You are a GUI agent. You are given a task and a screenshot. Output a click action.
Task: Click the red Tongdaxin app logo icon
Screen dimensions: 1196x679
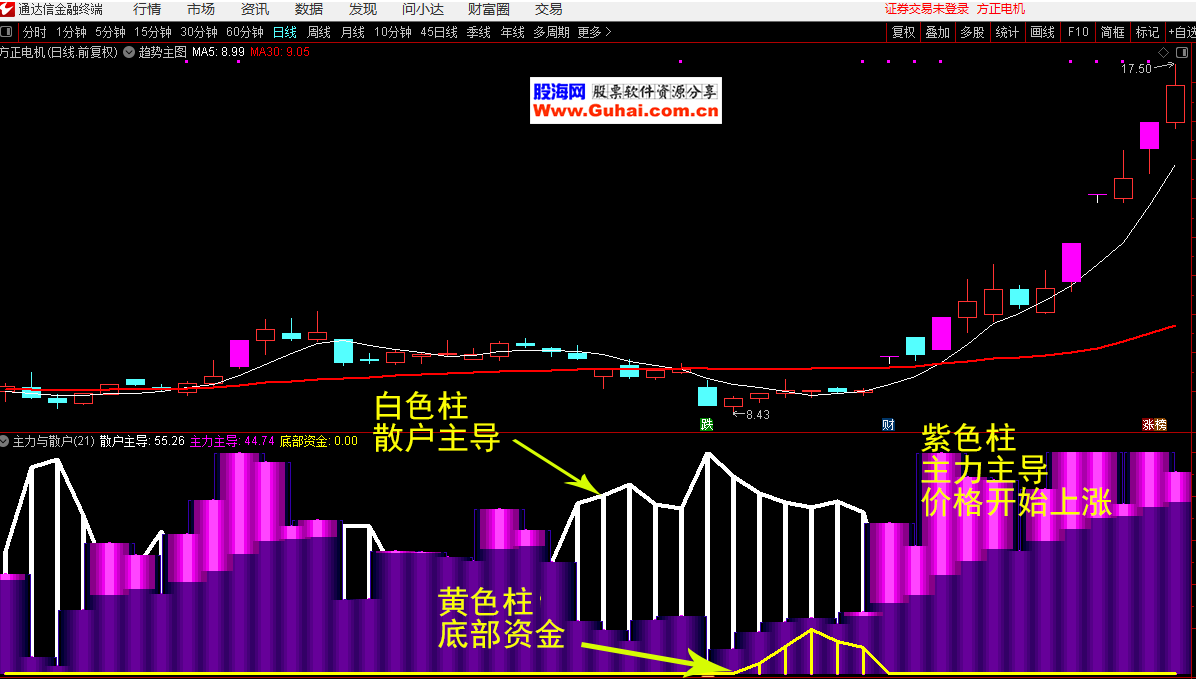8,9
